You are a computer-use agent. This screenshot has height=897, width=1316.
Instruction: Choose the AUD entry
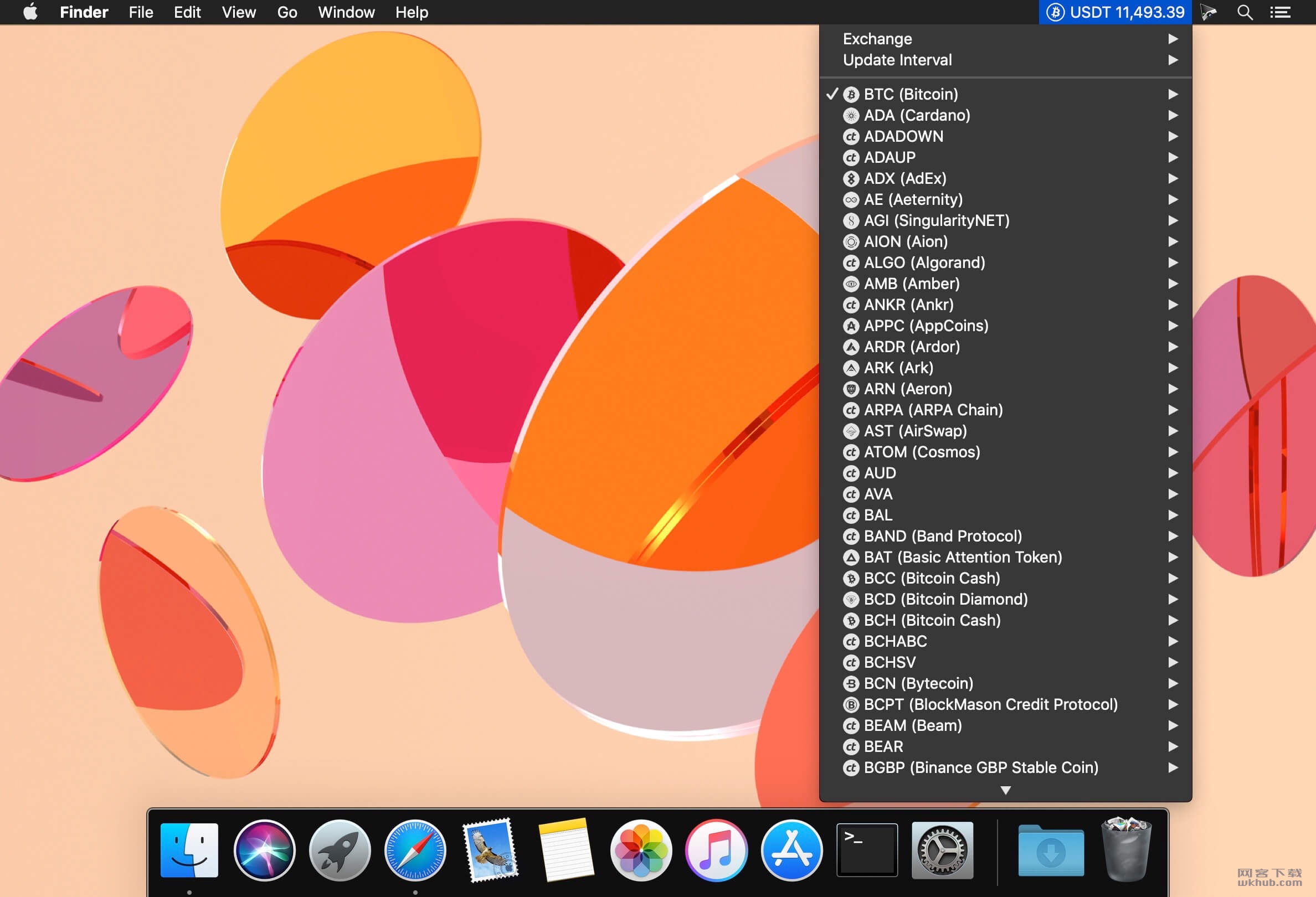pos(1006,473)
